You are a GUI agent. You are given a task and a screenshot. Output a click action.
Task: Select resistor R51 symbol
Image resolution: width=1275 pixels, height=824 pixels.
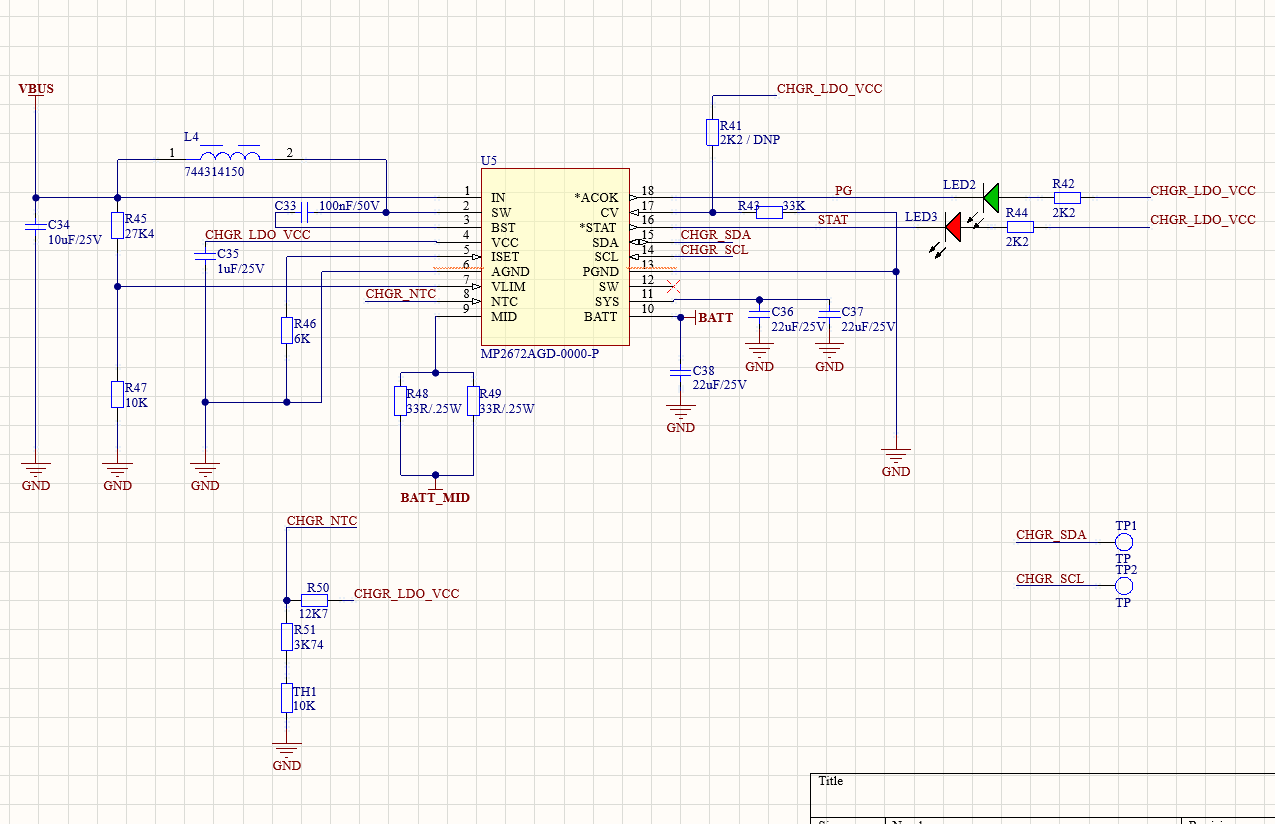286,637
